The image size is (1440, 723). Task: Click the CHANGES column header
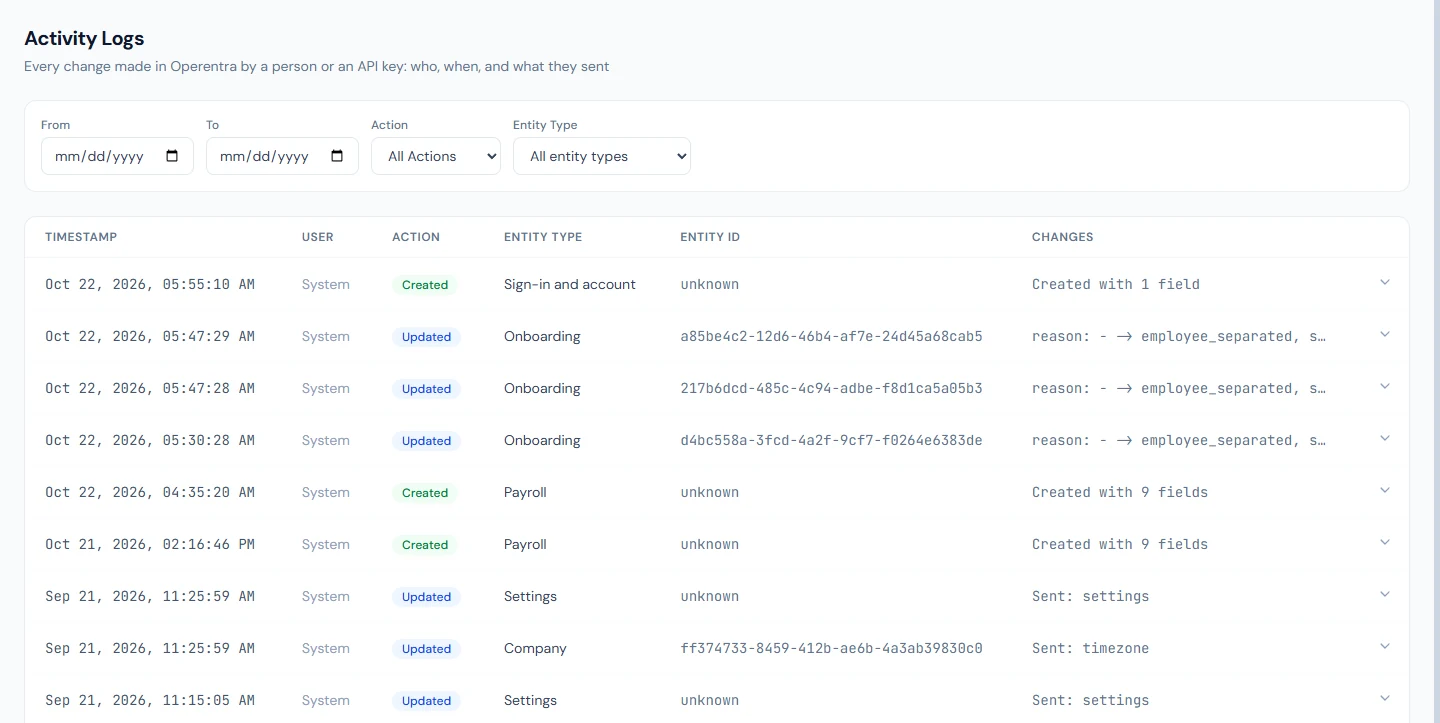click(1063, 237)
